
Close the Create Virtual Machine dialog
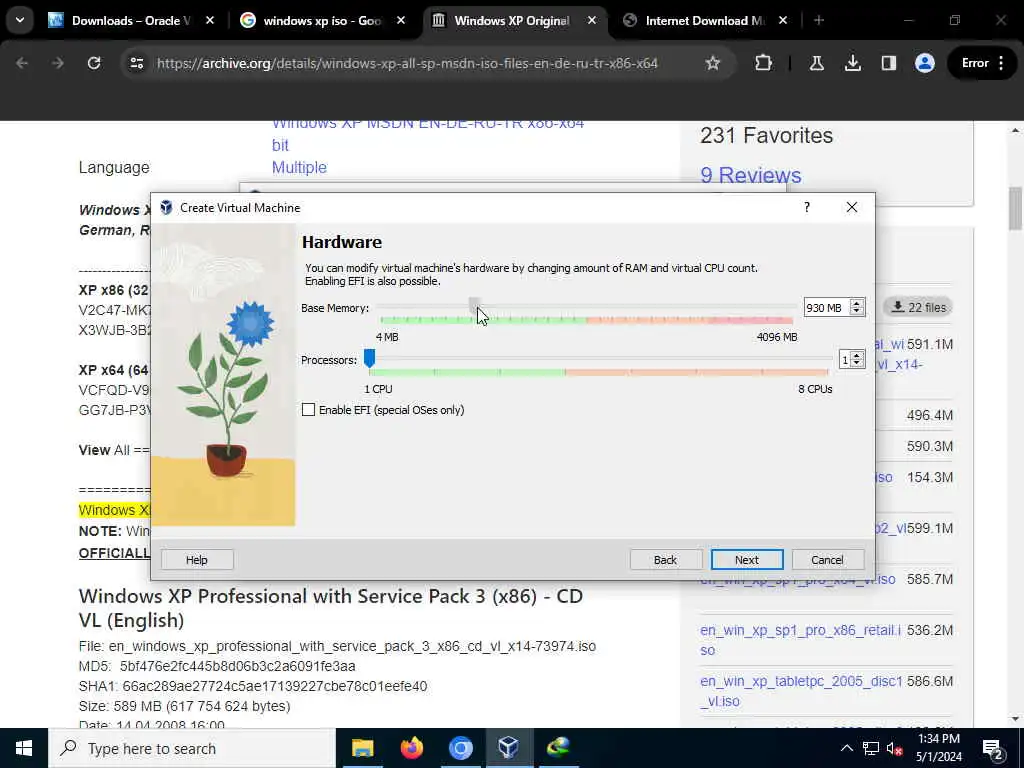pyautogui.click(x=852, y=207)
